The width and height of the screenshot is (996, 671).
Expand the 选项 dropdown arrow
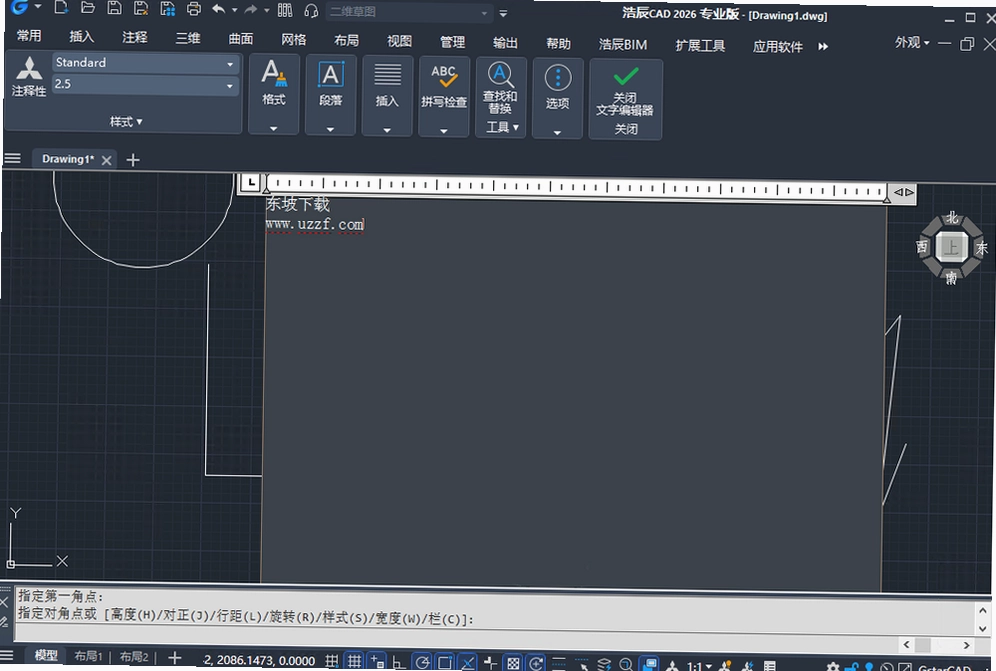(557, 132)
